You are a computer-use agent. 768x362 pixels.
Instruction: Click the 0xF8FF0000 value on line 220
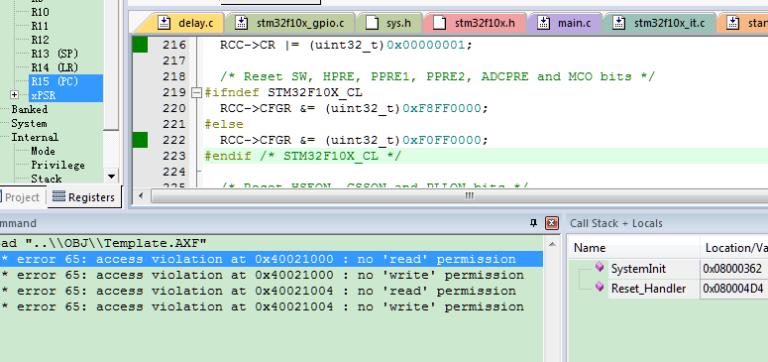click(x=441, y=108)
